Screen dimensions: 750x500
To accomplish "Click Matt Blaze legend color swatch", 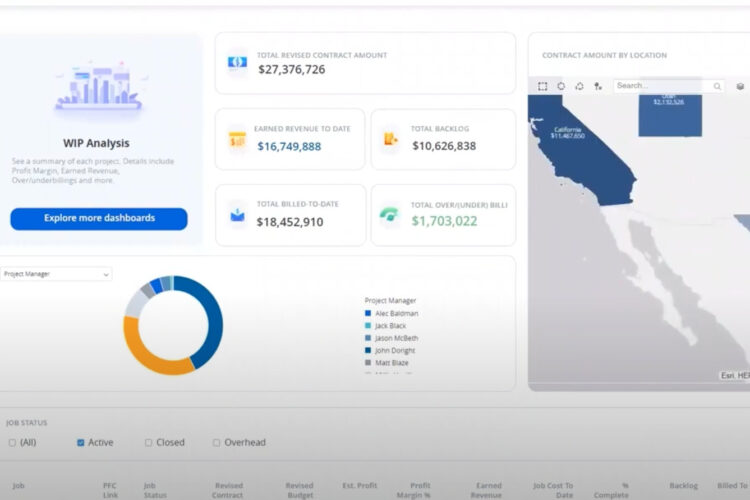I will pyautogui.click(x=368, y=363).
